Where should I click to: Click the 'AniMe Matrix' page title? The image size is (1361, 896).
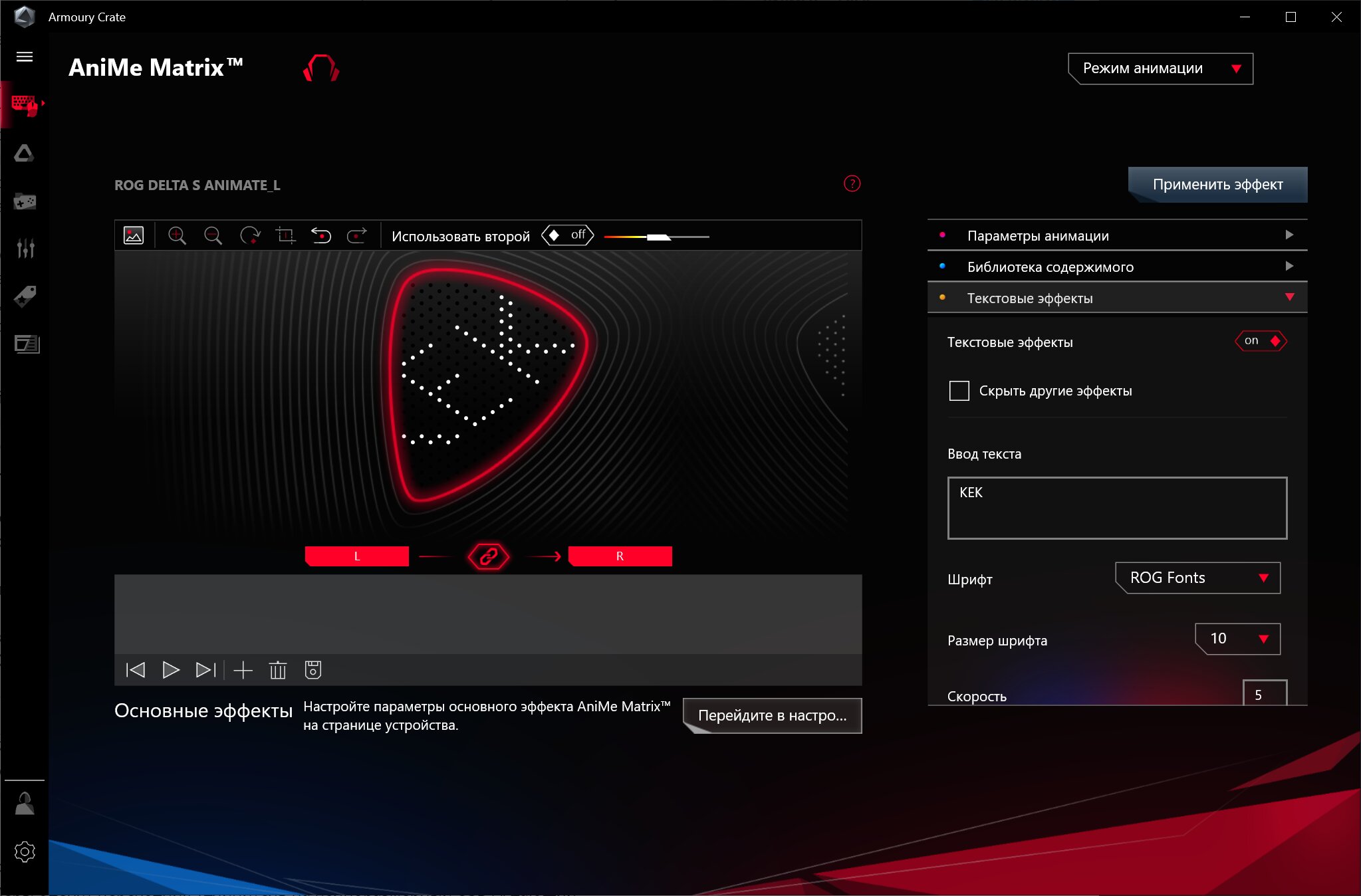[156, 68]
